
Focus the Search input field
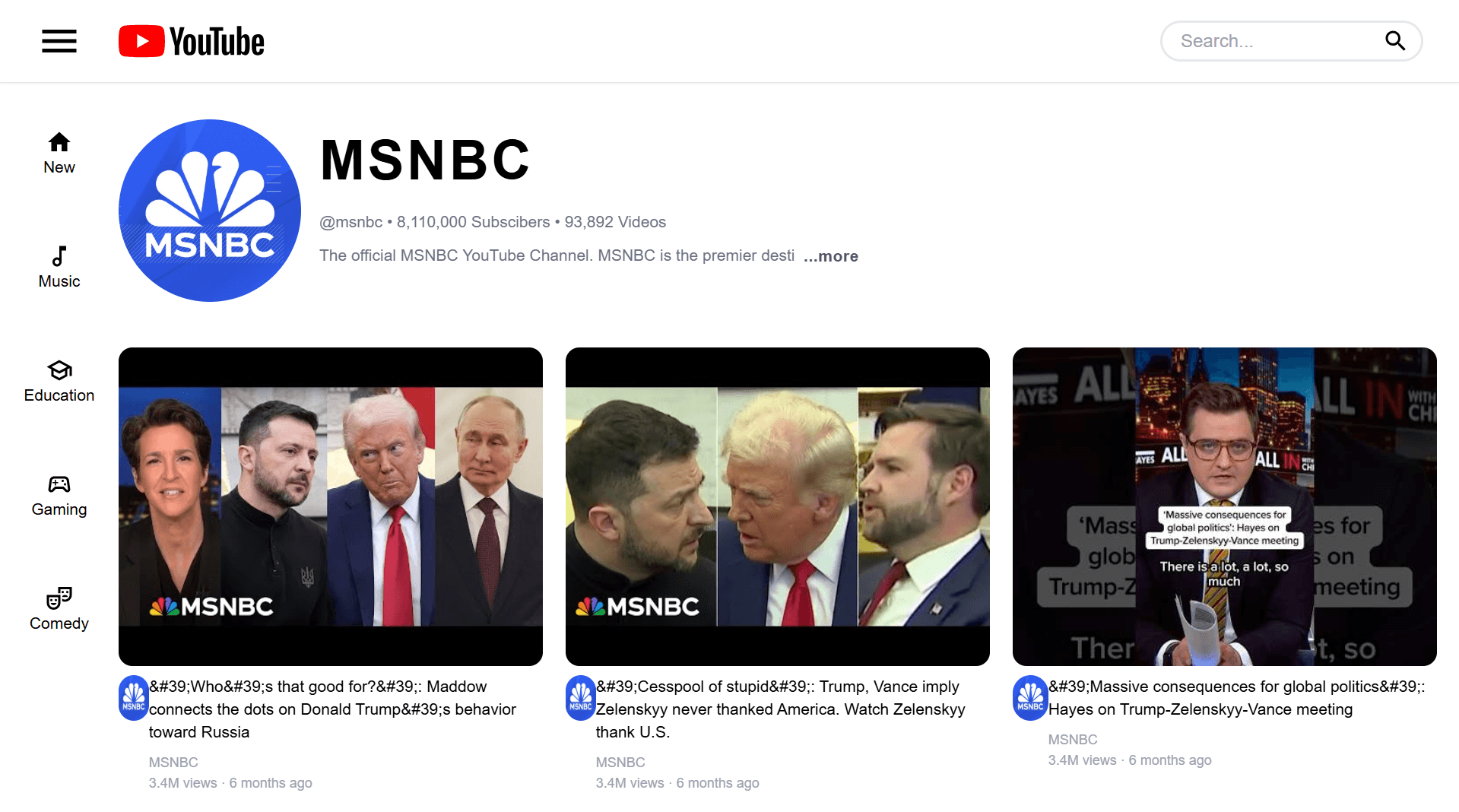(x=1277, y=41)
